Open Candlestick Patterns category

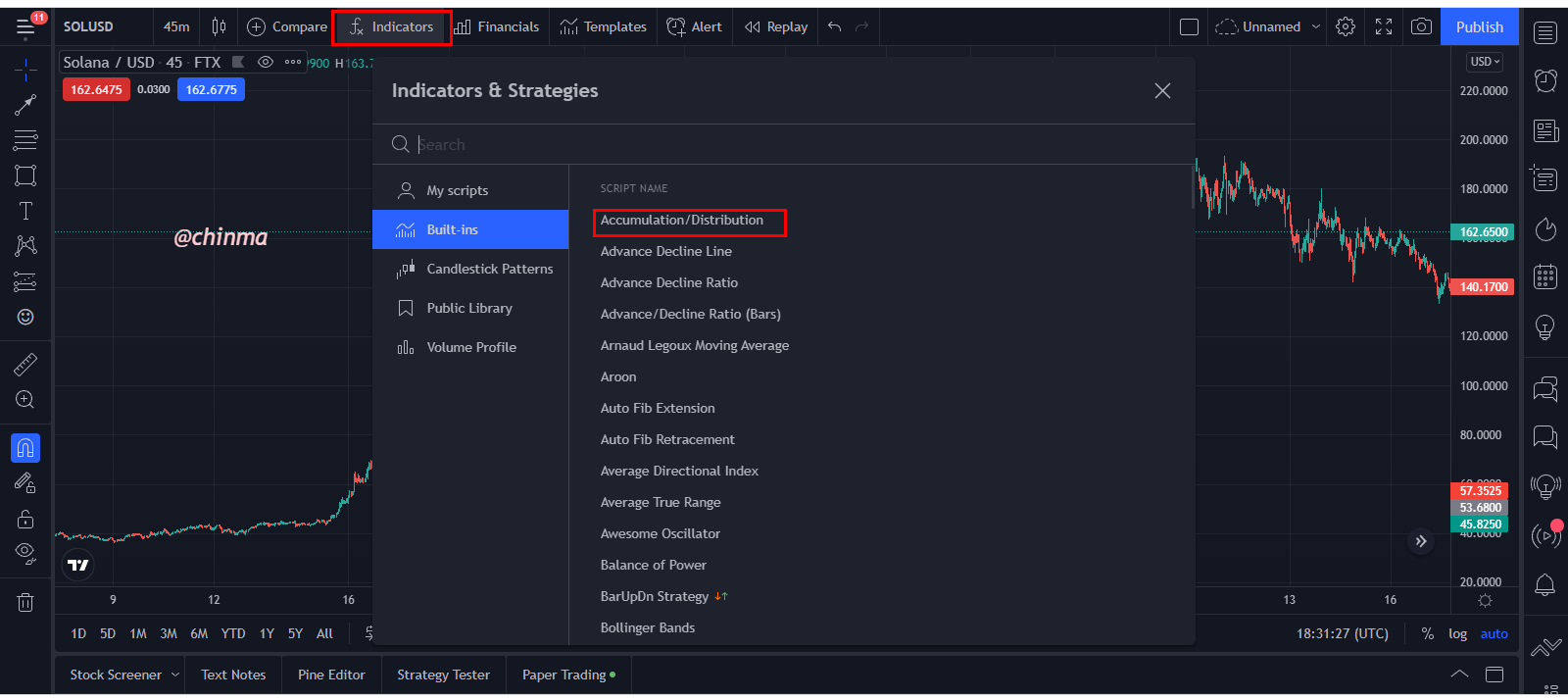[470, 269]
